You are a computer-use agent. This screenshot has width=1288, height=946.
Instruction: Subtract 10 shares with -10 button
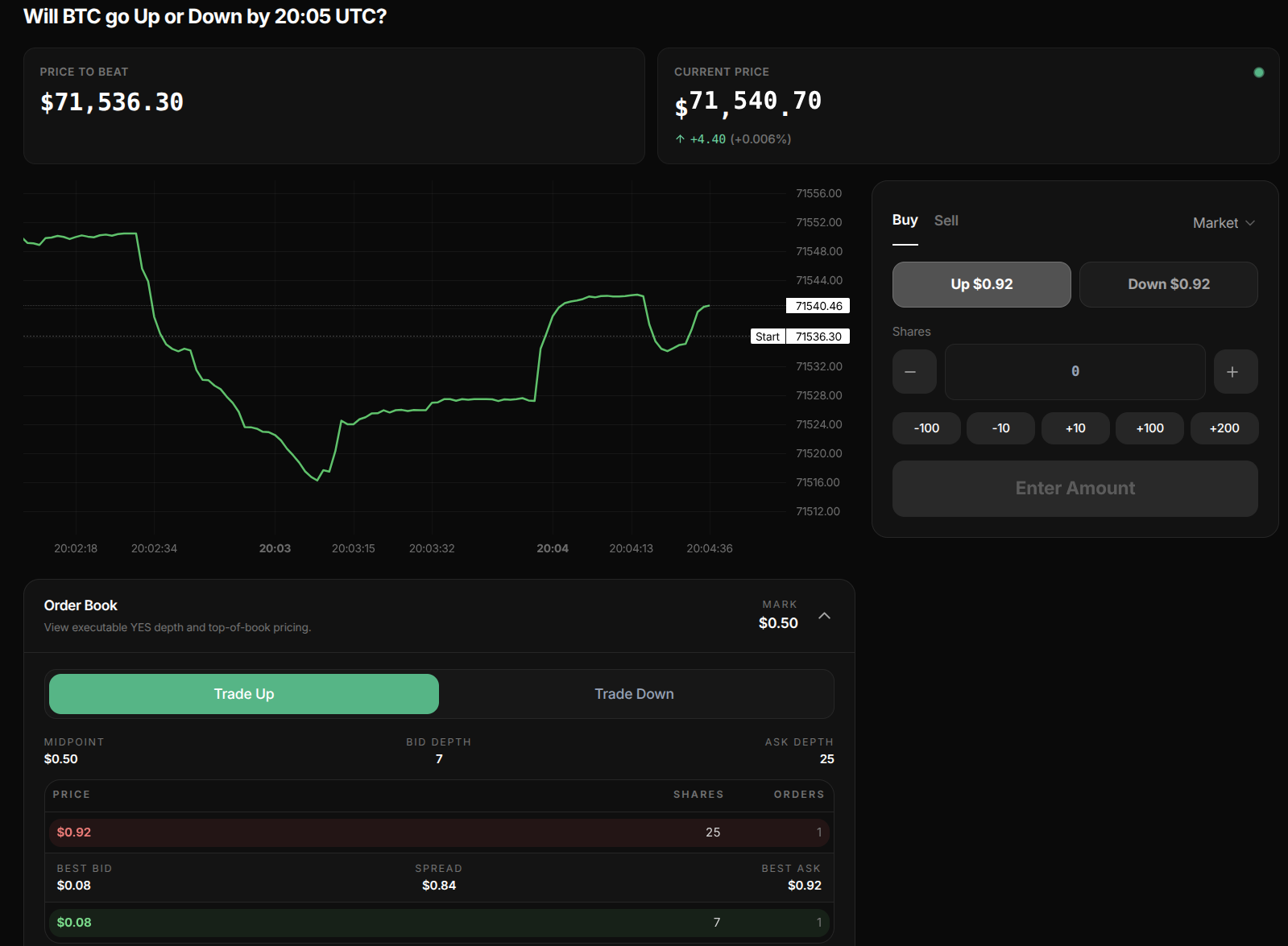point(1001,428)
